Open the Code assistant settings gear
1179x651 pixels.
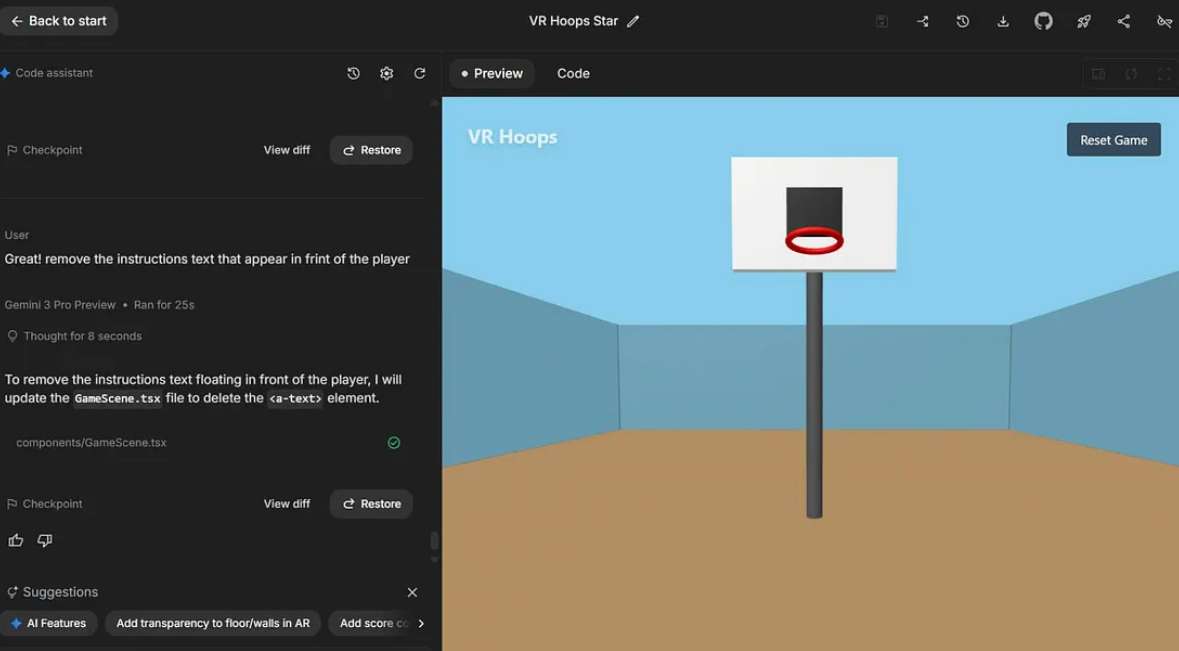pyautogui.click(x=386, y=72)
